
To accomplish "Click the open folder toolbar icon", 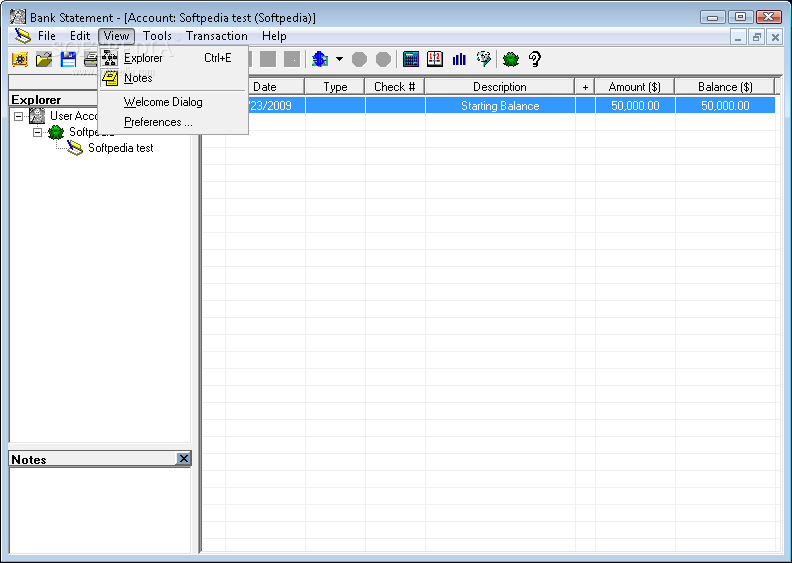I will click(x=44, y=60).
